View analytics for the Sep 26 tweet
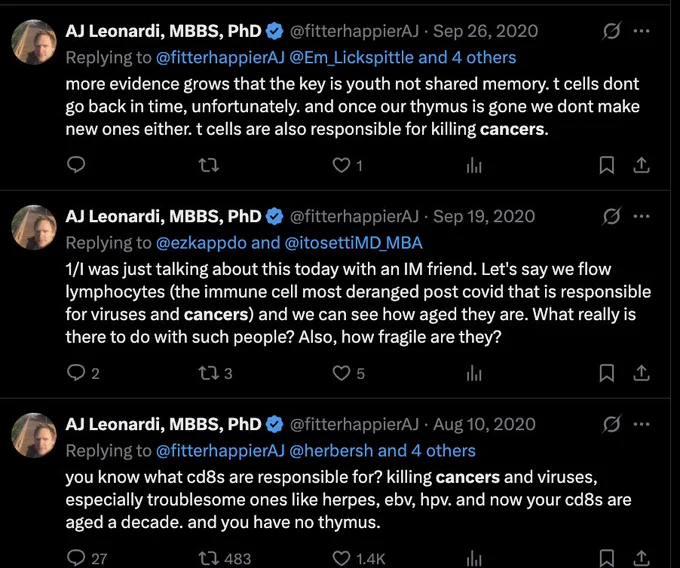The image size is (680, 568). pyautogui.click(x=474, y=165)
